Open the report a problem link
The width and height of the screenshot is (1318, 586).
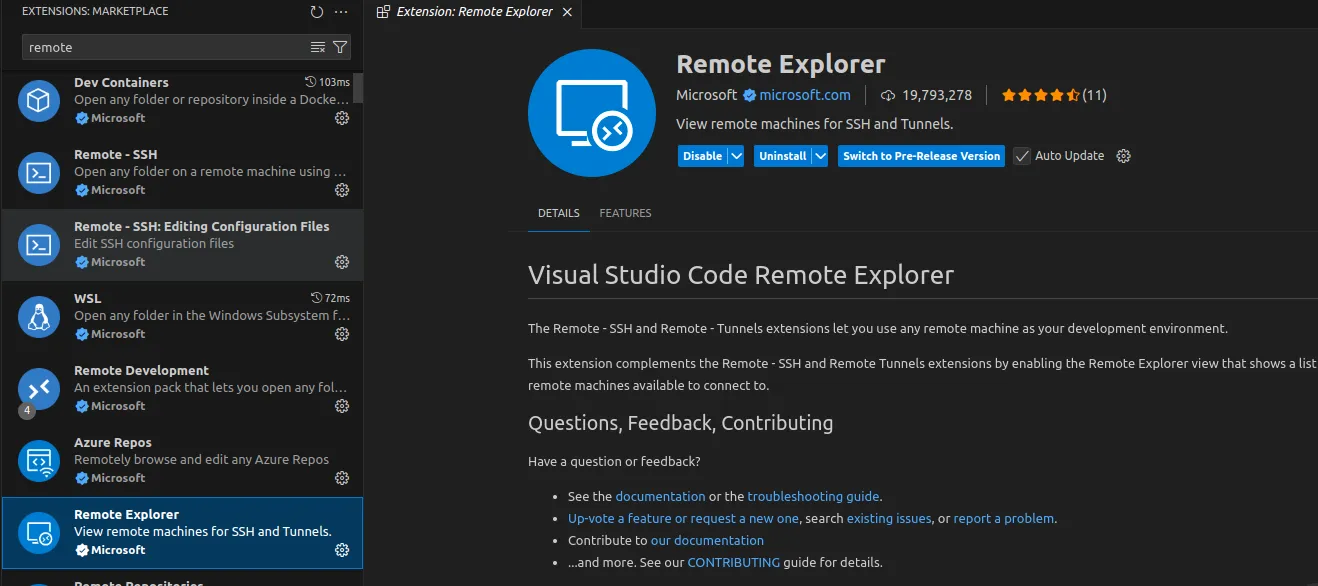[x=1003, y=518]
